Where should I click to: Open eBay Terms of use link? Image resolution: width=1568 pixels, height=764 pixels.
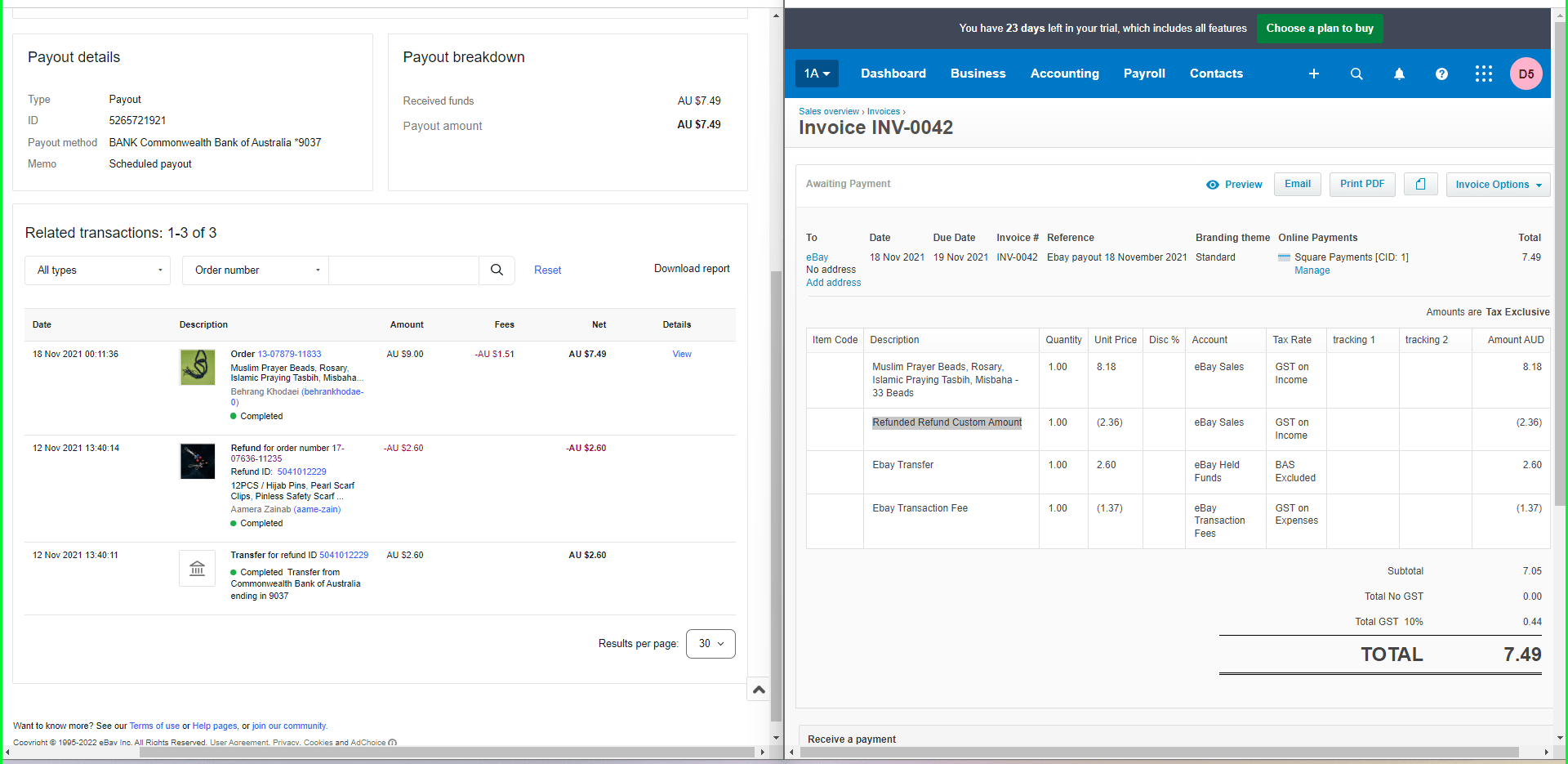click(154, 726)
